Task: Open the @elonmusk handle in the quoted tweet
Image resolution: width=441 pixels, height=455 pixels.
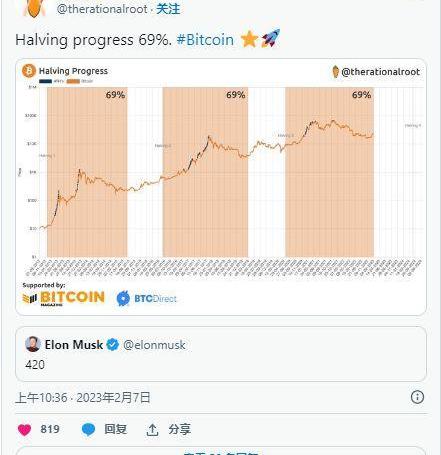Action: tap(154, 345)
